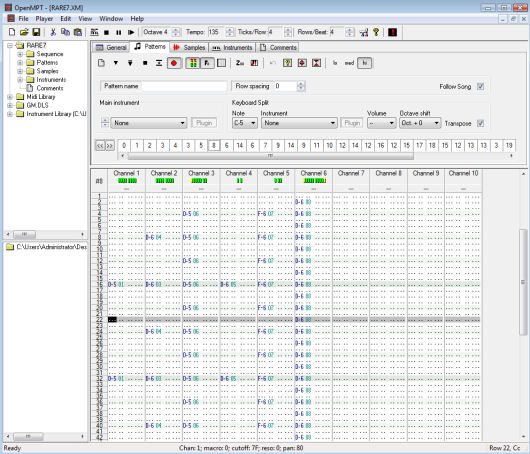The height and width of the screenshot is (454, 530).
Task: Click in the Pattern name field
Action: [184, 86]
